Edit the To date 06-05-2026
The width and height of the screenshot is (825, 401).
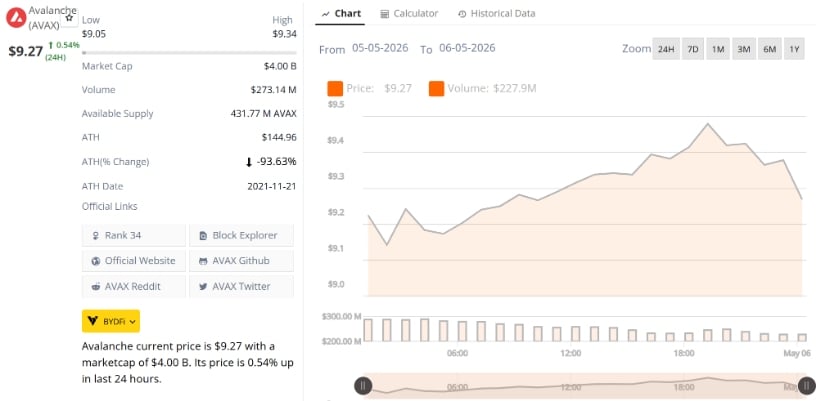[467, 48]
